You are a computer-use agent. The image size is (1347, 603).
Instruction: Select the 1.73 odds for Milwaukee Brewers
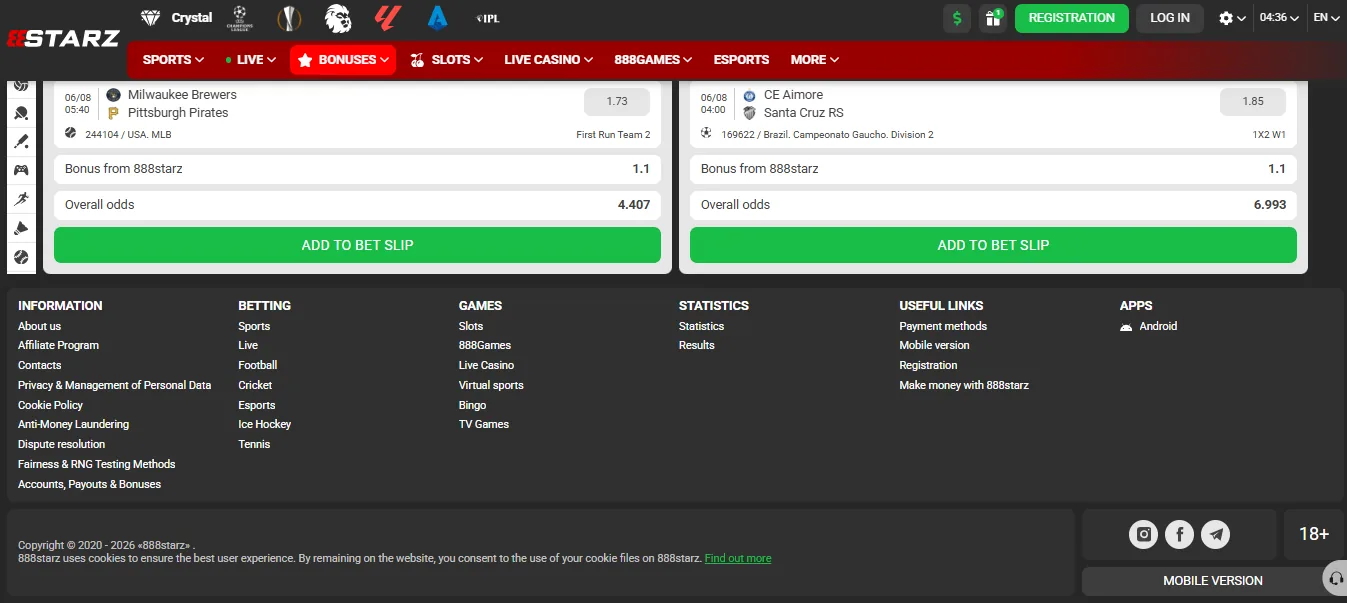click(617, 102)
